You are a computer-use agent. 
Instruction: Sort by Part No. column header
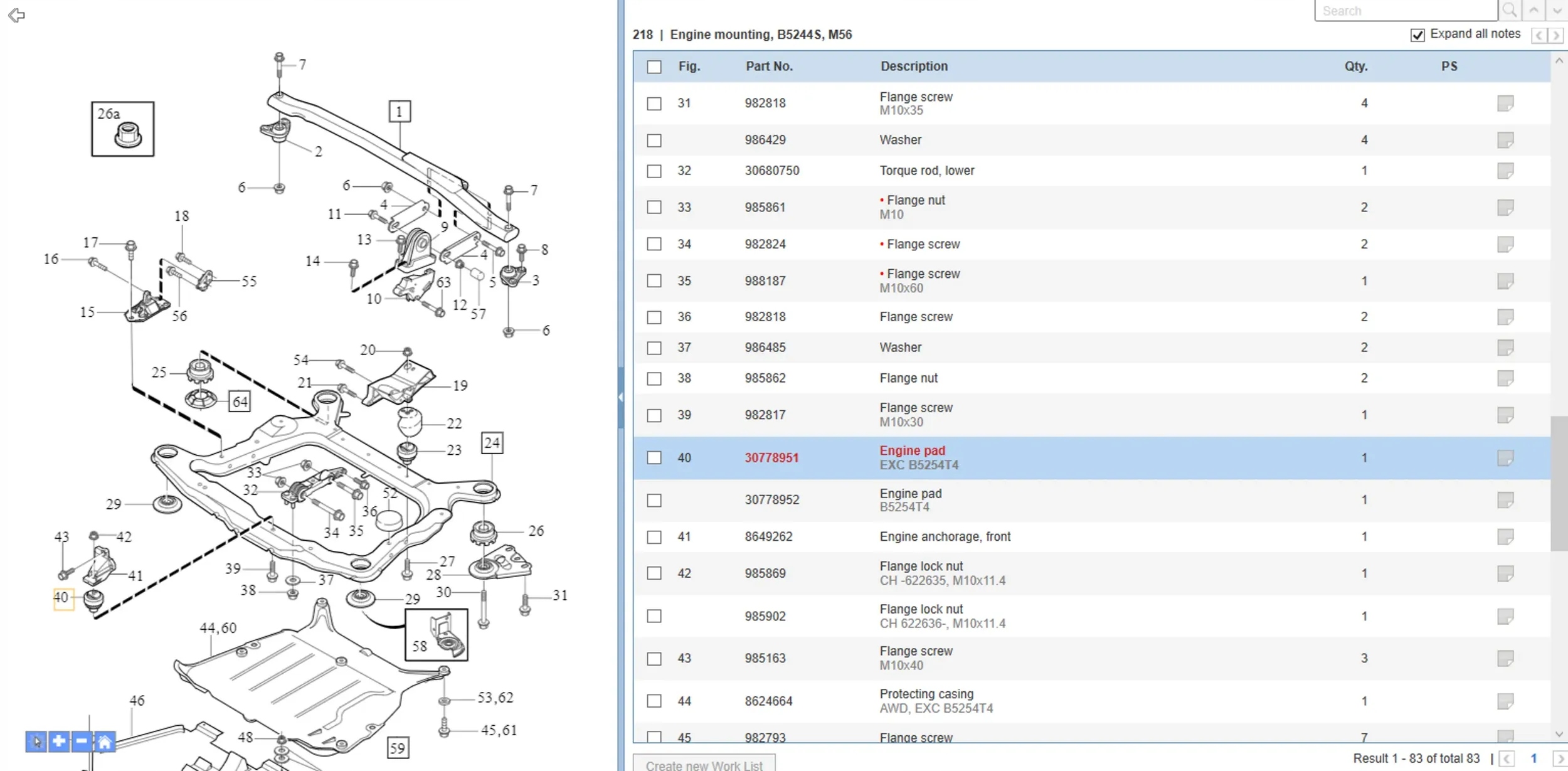[769, 66]
